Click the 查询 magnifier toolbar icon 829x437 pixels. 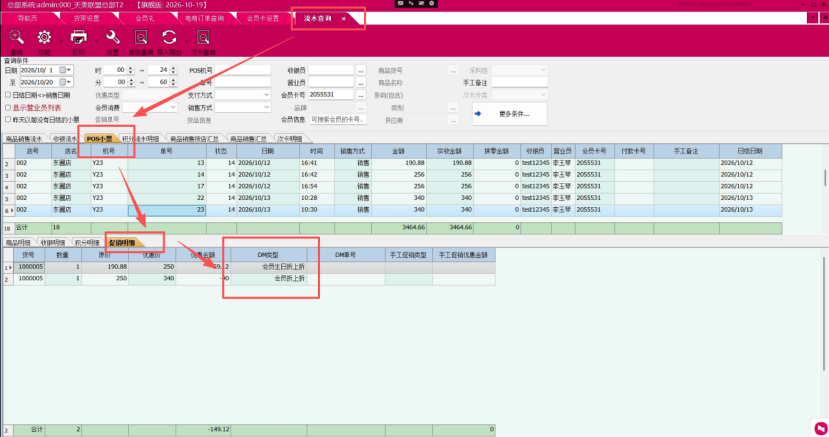point(16,38)
